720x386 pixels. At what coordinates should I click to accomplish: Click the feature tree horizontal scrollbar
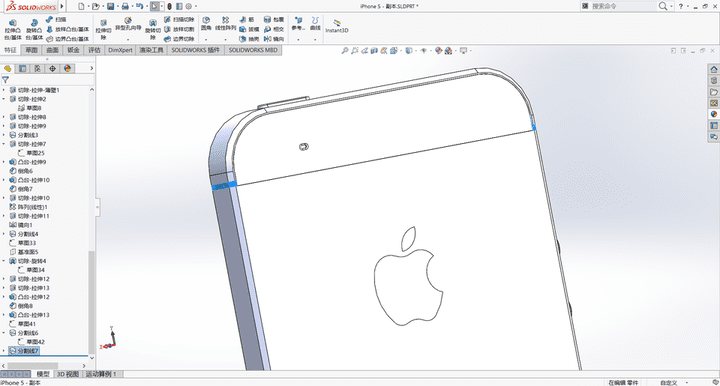[x=32, y=365]
